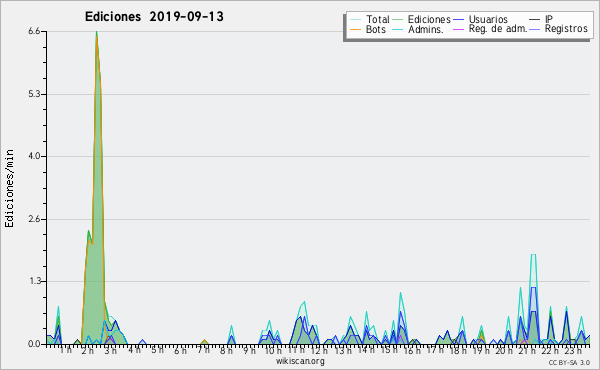Click the 1.3 y-axis value
The image size is (600, 370).
tap(34, 281)
